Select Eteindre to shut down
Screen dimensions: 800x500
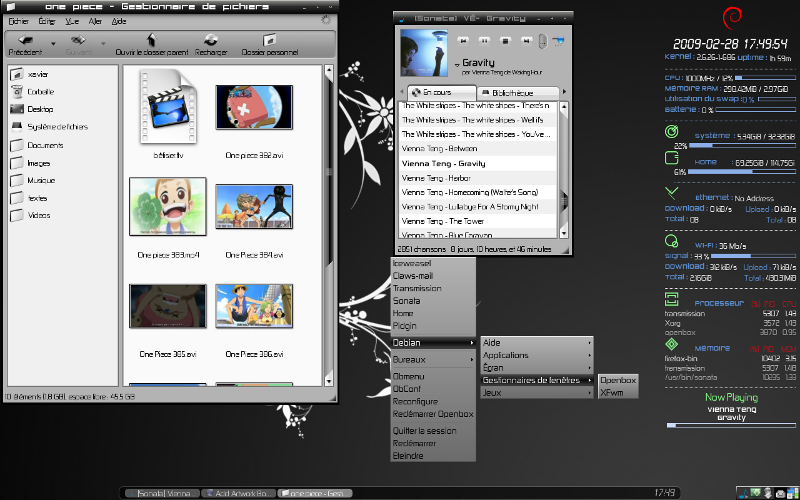[433, 456]
